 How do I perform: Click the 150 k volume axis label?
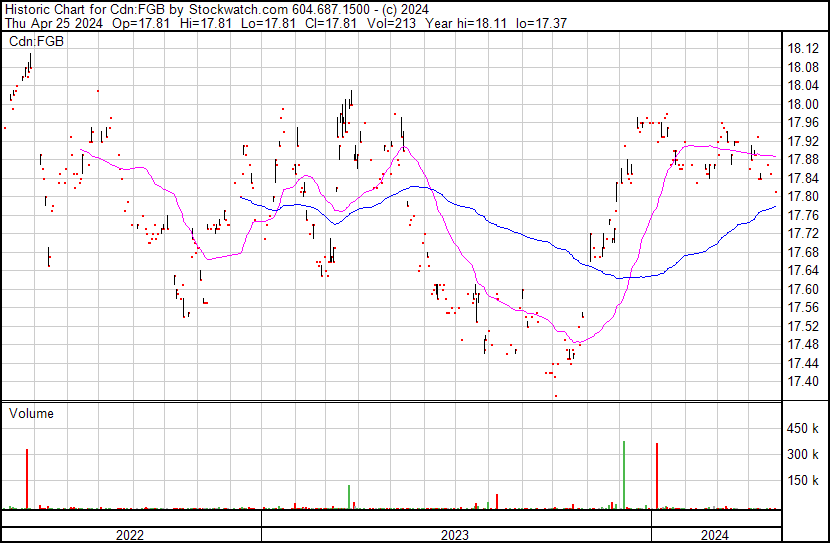tap(805, 481)
